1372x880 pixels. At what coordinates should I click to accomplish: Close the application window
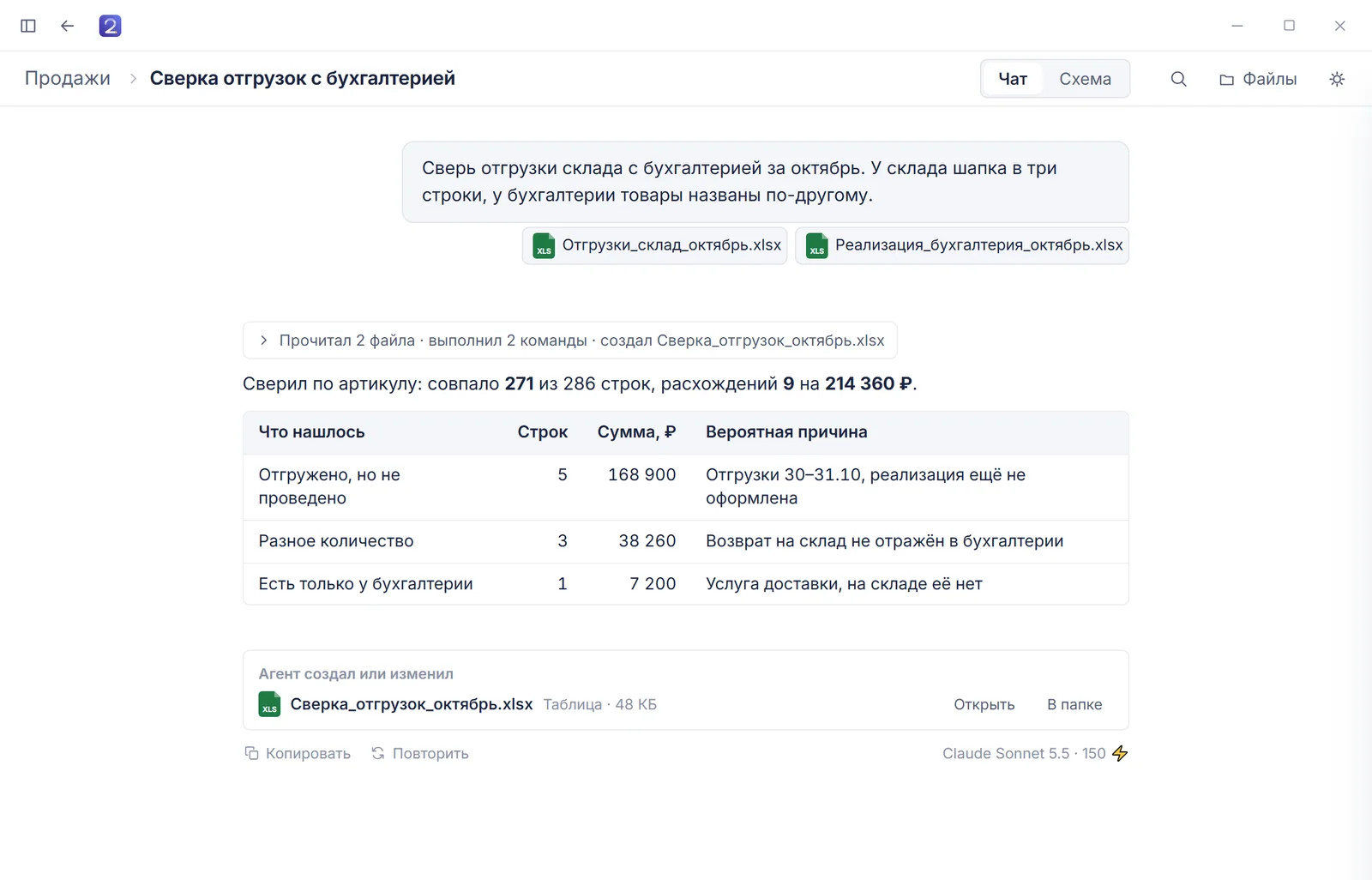click(1340, 26)
